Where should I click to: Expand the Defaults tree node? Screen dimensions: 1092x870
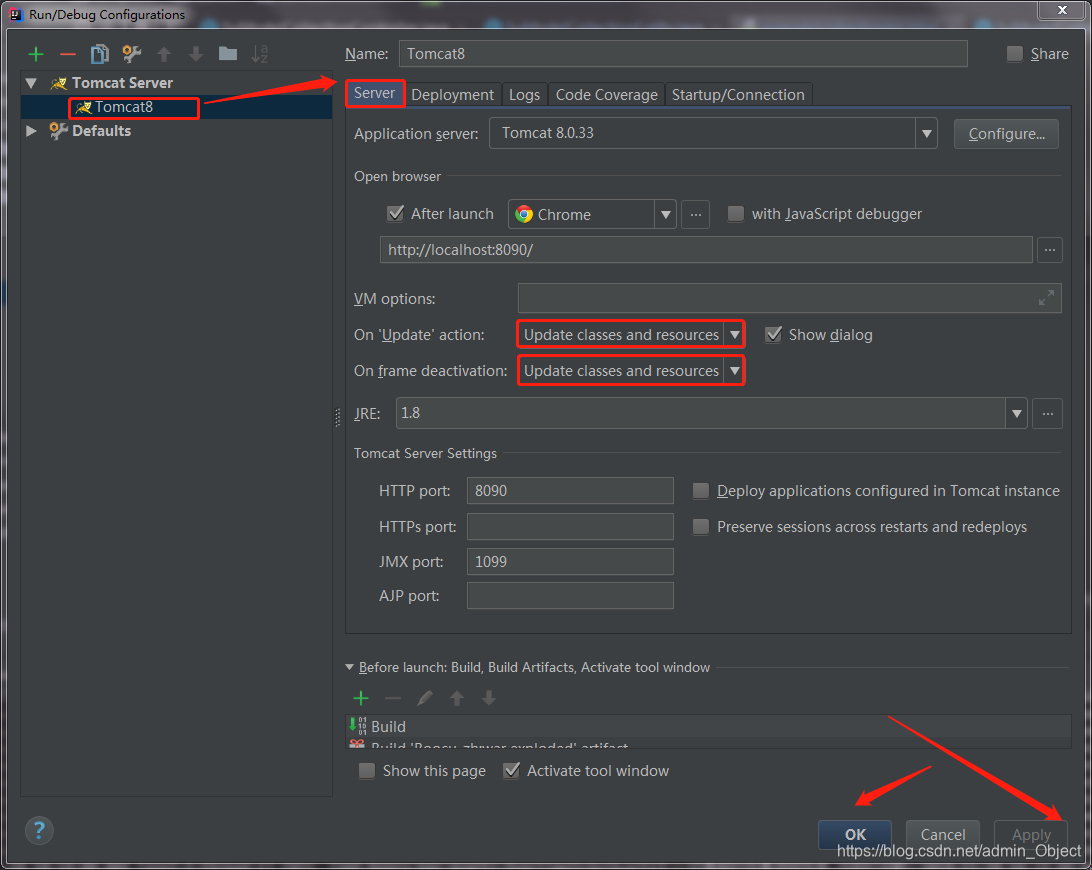[x=31, y=130]
